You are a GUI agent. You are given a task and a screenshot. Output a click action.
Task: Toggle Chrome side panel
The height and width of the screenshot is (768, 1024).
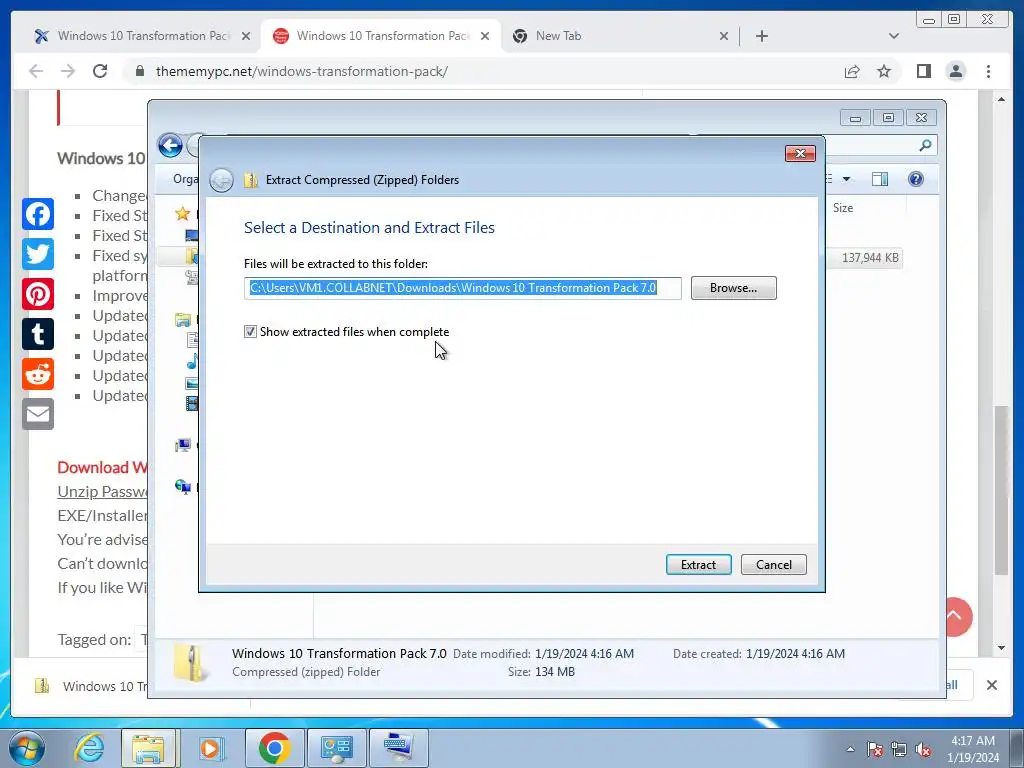point(923,71)
